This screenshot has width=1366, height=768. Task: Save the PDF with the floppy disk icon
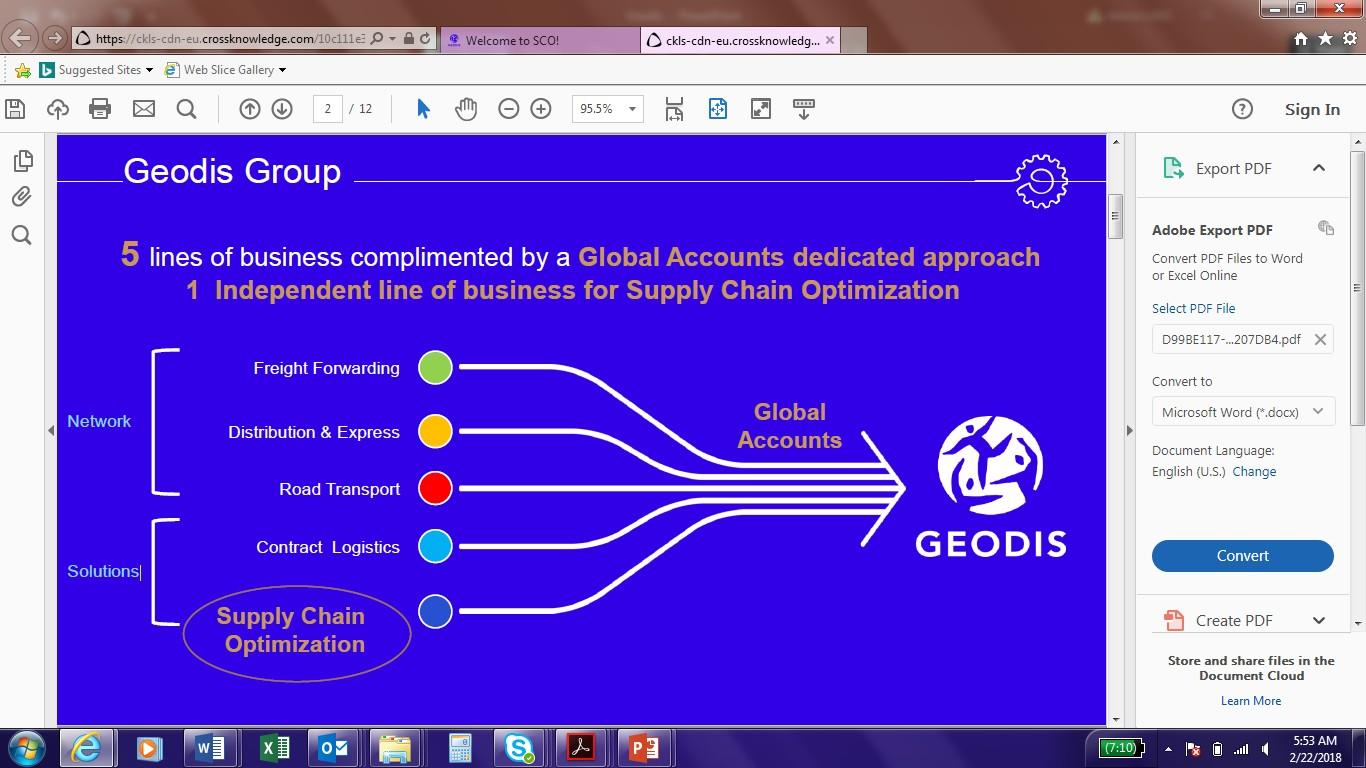[x=15, y=109]
